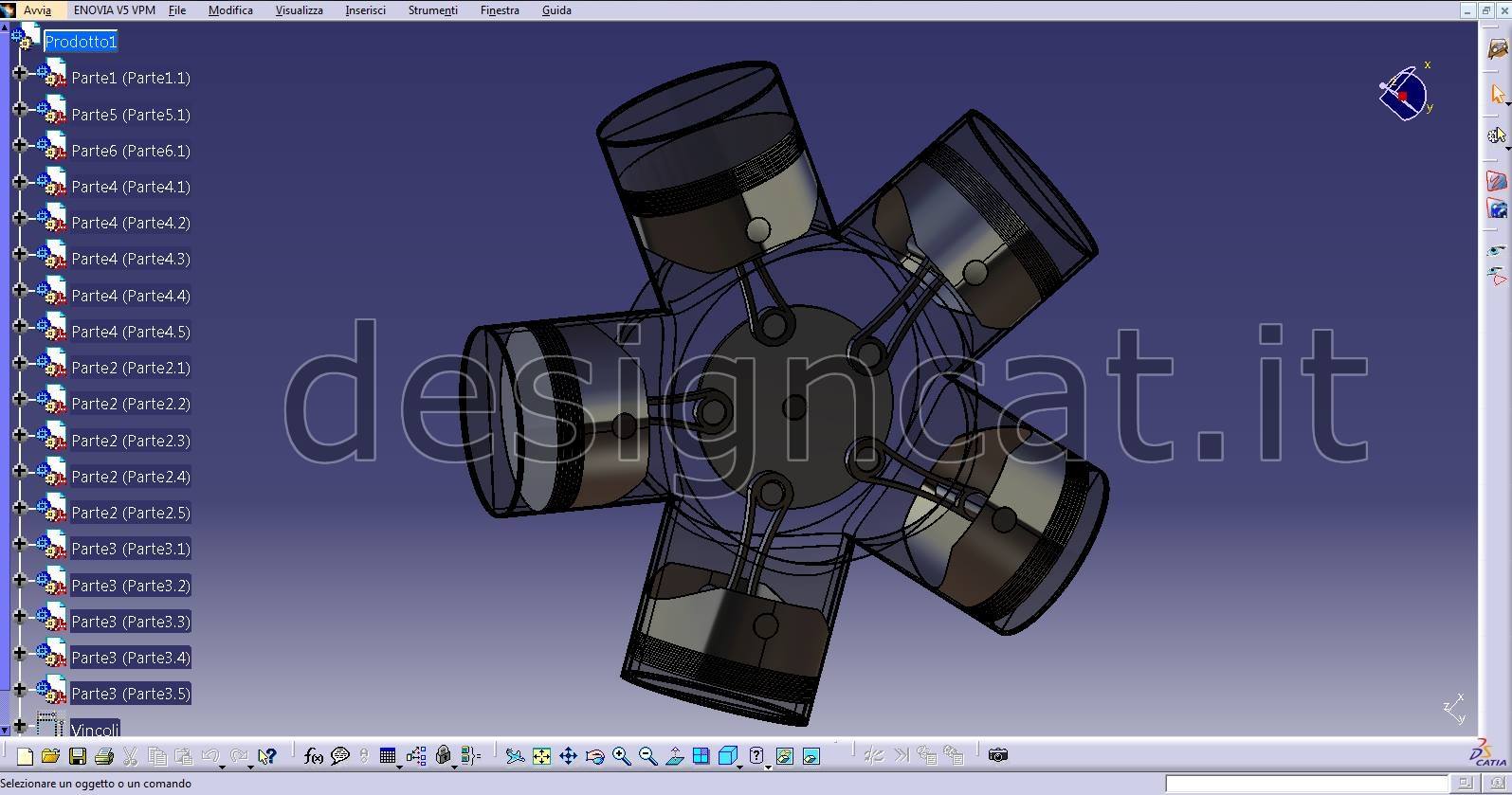This screenshot has height=795, width=1512.
Task: Select Parte3 (Parte3.5) in the tree
Action: (131, 694)
